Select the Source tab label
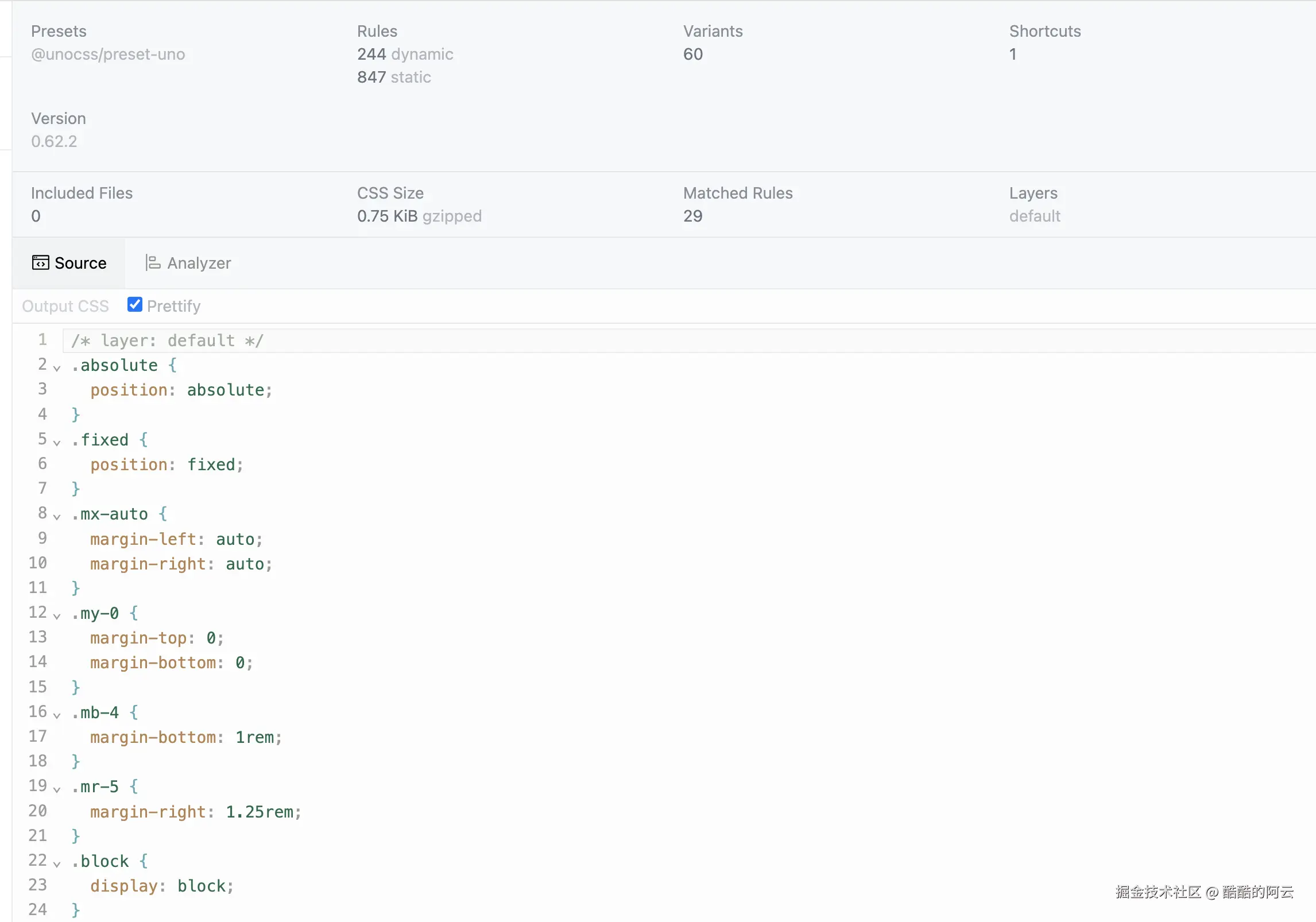Screen dimensions: 1316x922 coord(80,263)
